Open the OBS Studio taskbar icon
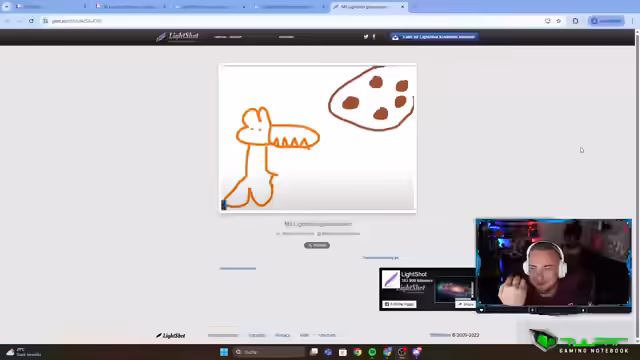The height and width of the screenshot is (360, 640). [402, 352]
